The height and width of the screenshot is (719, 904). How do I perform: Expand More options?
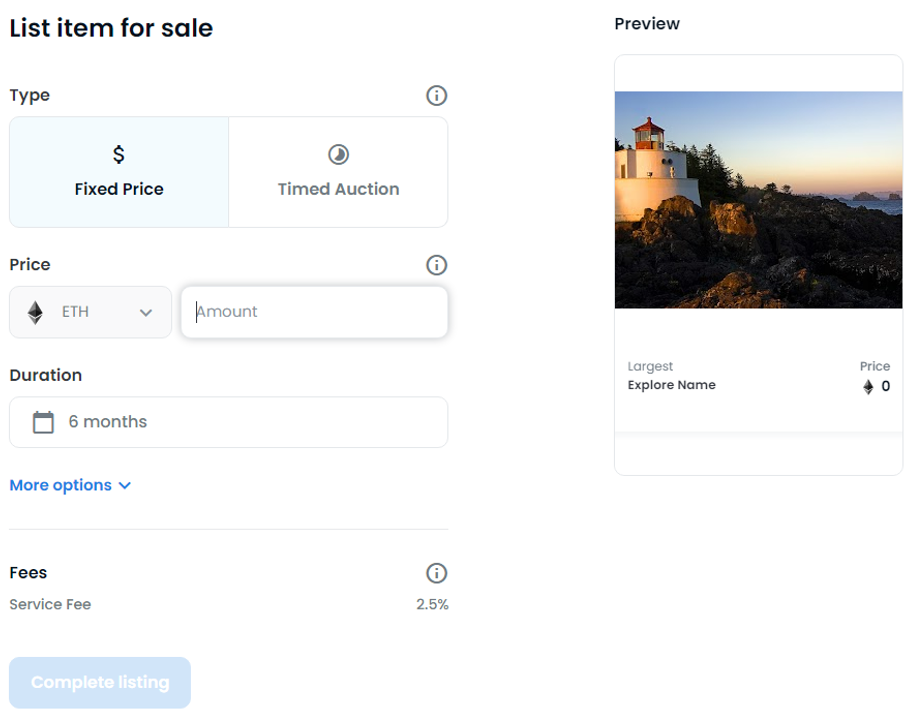[70, 485]
